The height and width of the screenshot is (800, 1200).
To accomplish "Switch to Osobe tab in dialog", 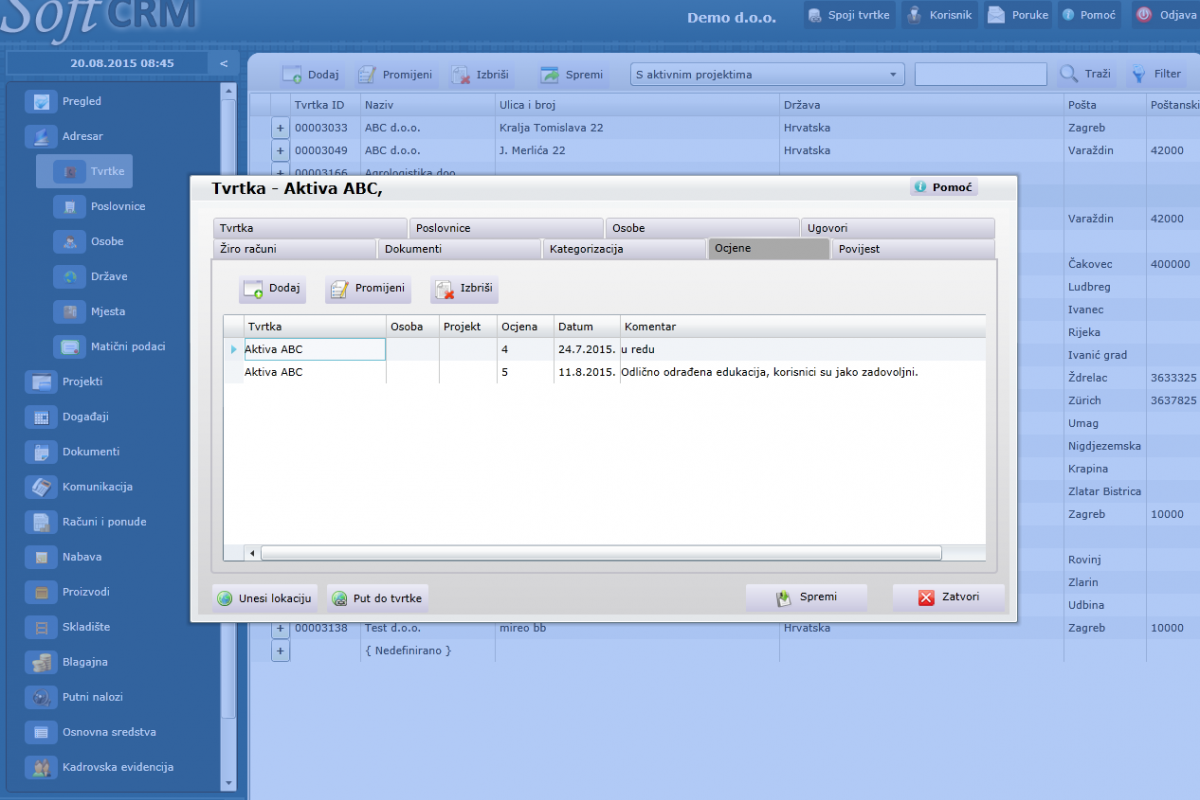I will pyautogui.click(x=702, y=228).
